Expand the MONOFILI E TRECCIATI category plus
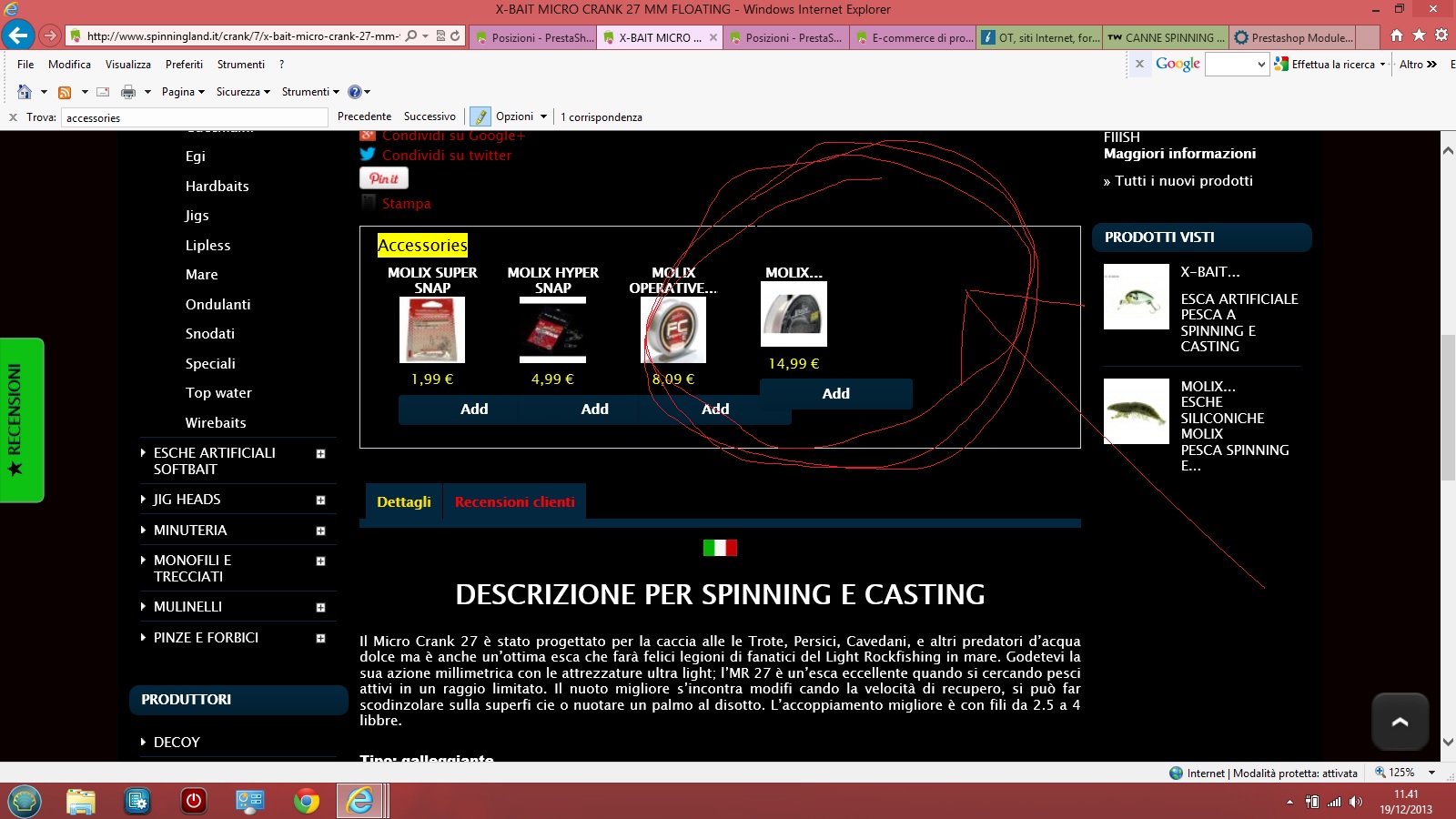Image resolution: width=1456 pixels, height=819 pixels. 320,561
